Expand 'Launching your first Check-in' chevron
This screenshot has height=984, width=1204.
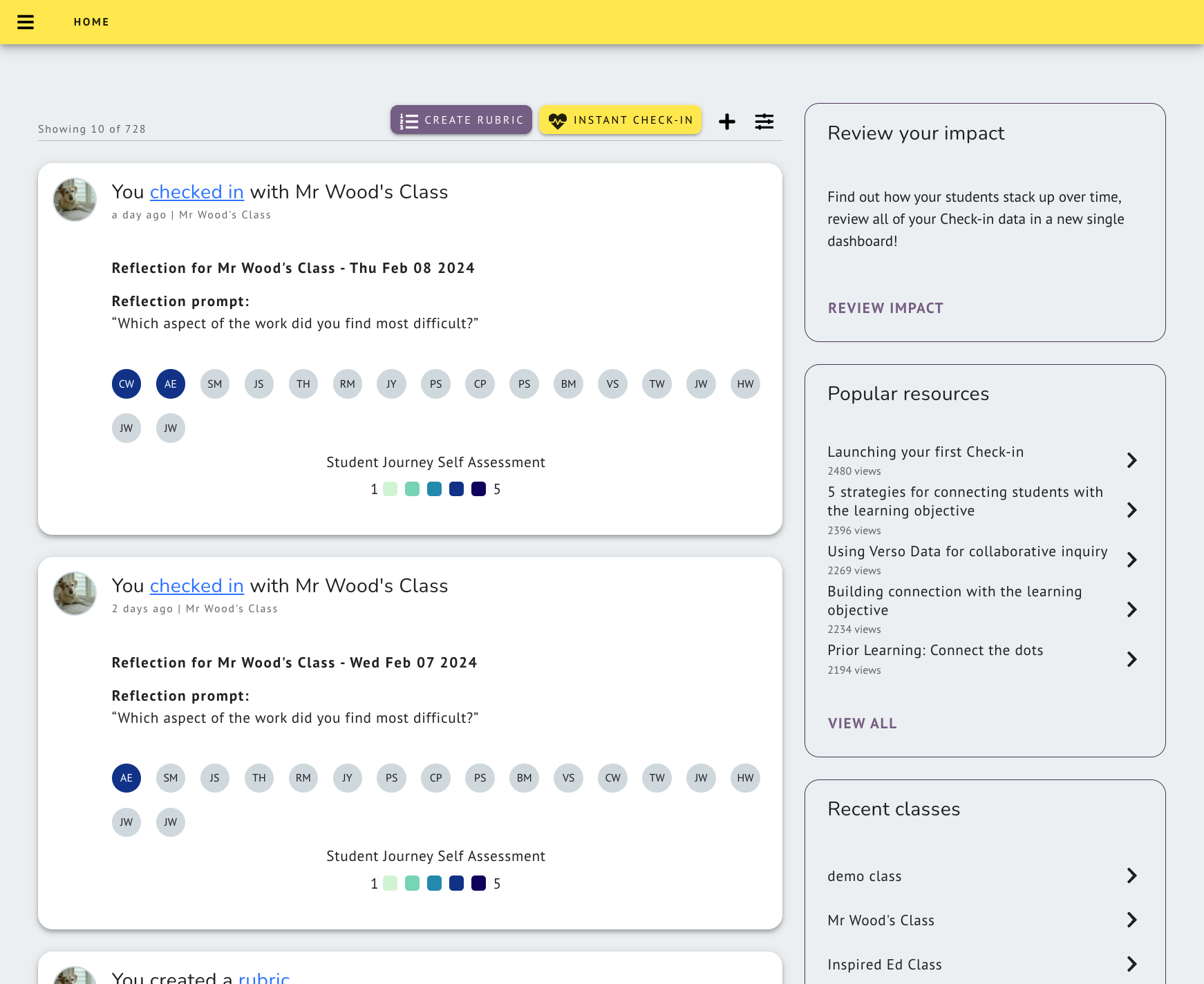(1131, 460)
